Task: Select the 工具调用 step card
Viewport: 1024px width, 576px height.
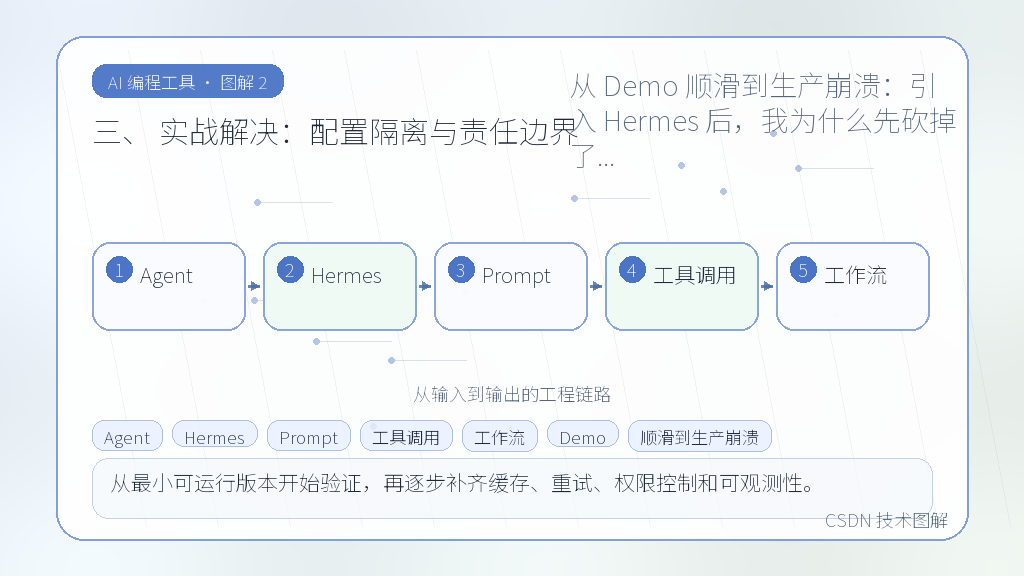Action: 682,287
